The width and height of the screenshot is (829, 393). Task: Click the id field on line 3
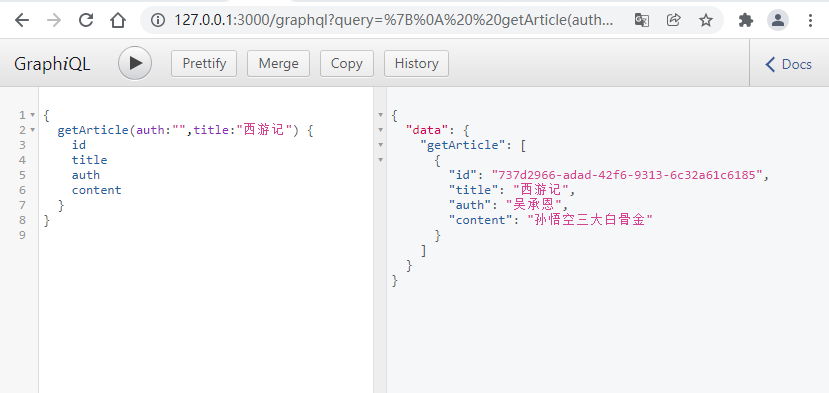[x=79, y=145]
